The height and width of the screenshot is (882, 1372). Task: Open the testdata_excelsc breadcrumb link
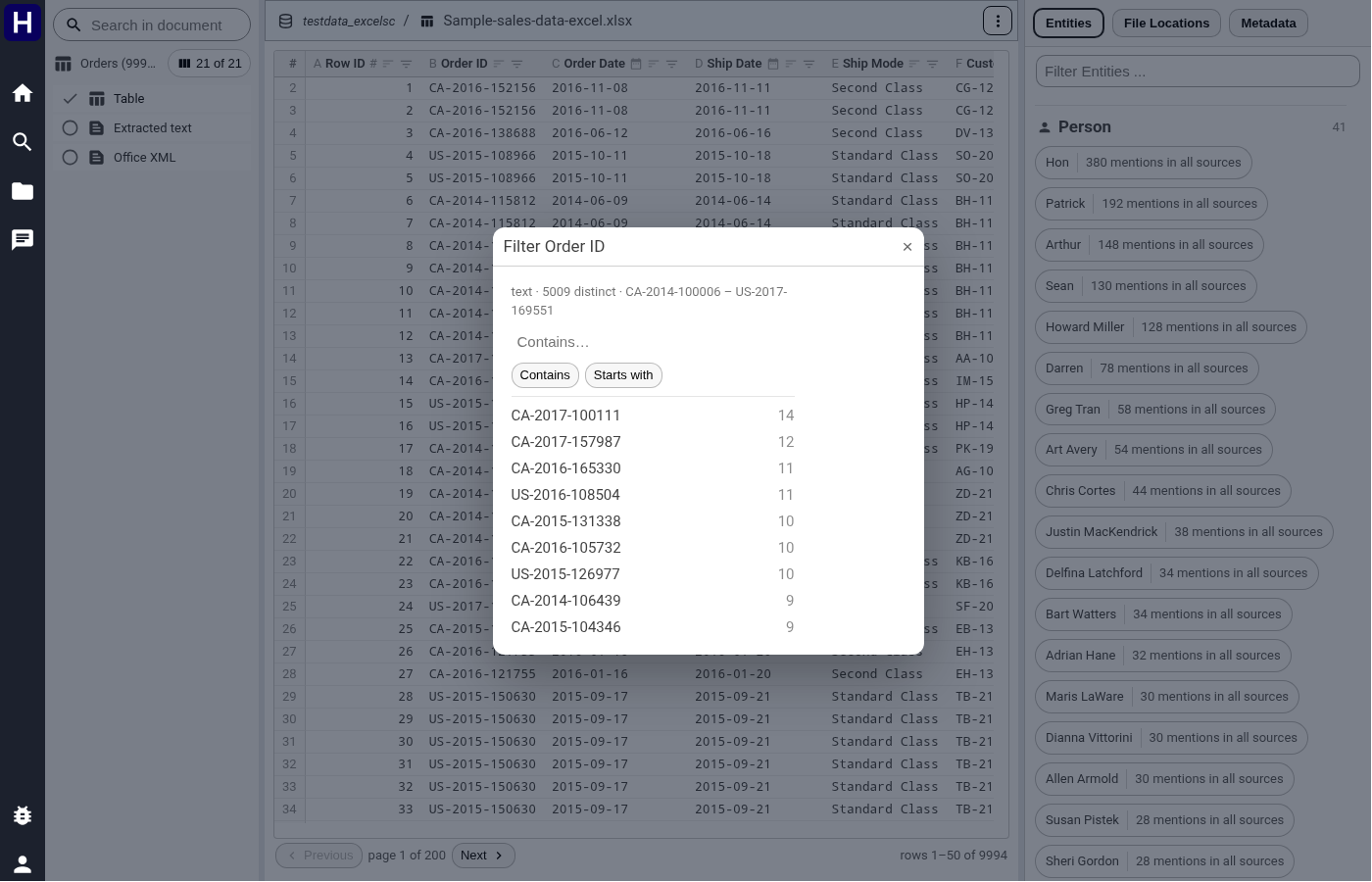pyautogui.click(x=349, y=21)
